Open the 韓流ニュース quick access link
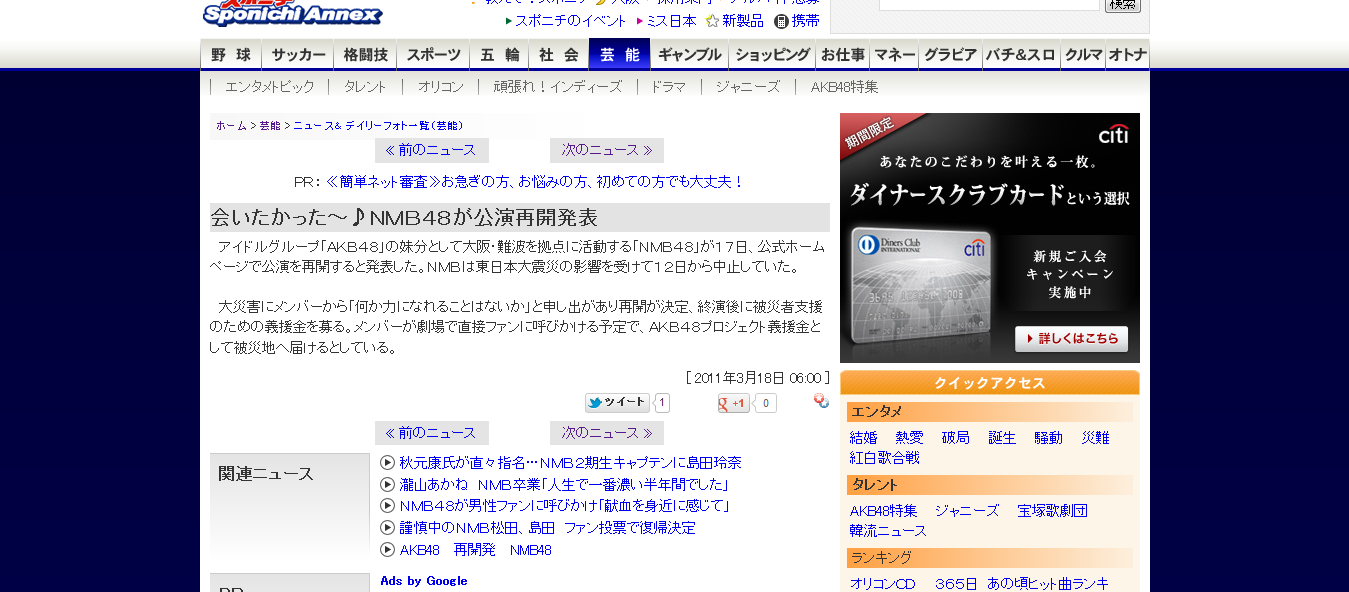Image resolution: width=1349 pixels, height=592 pixels. pyautogui.click(x=888, y=531)
